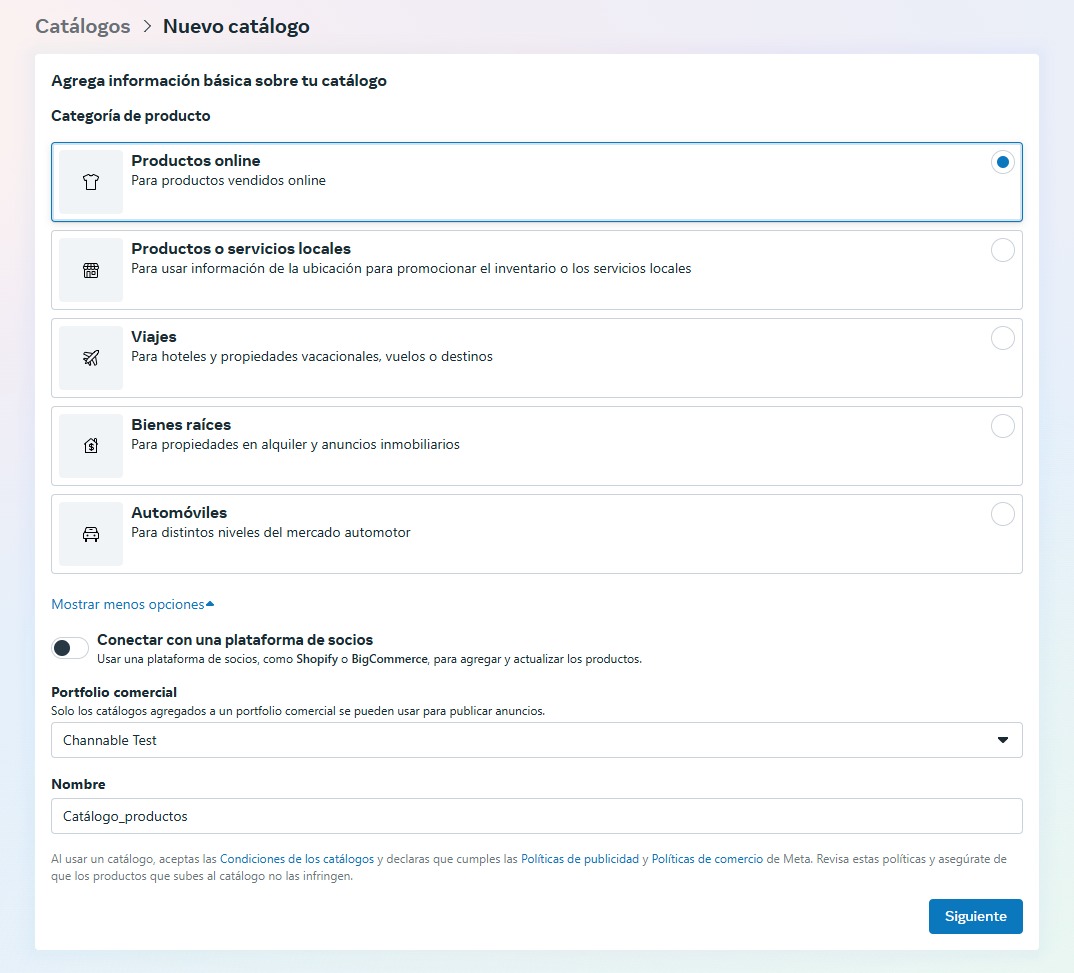Click the Nombre field containing Catálogo_productos

[536, 816]
